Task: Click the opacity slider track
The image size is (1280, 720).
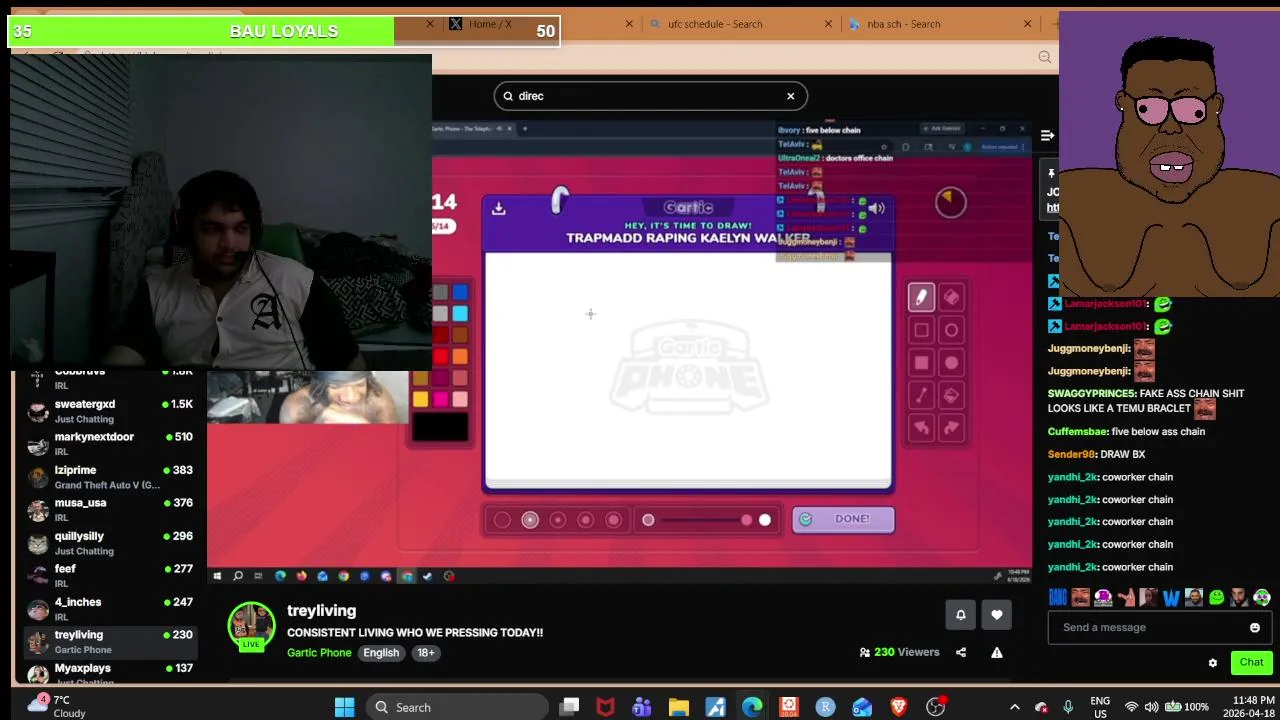Action: 707,520
